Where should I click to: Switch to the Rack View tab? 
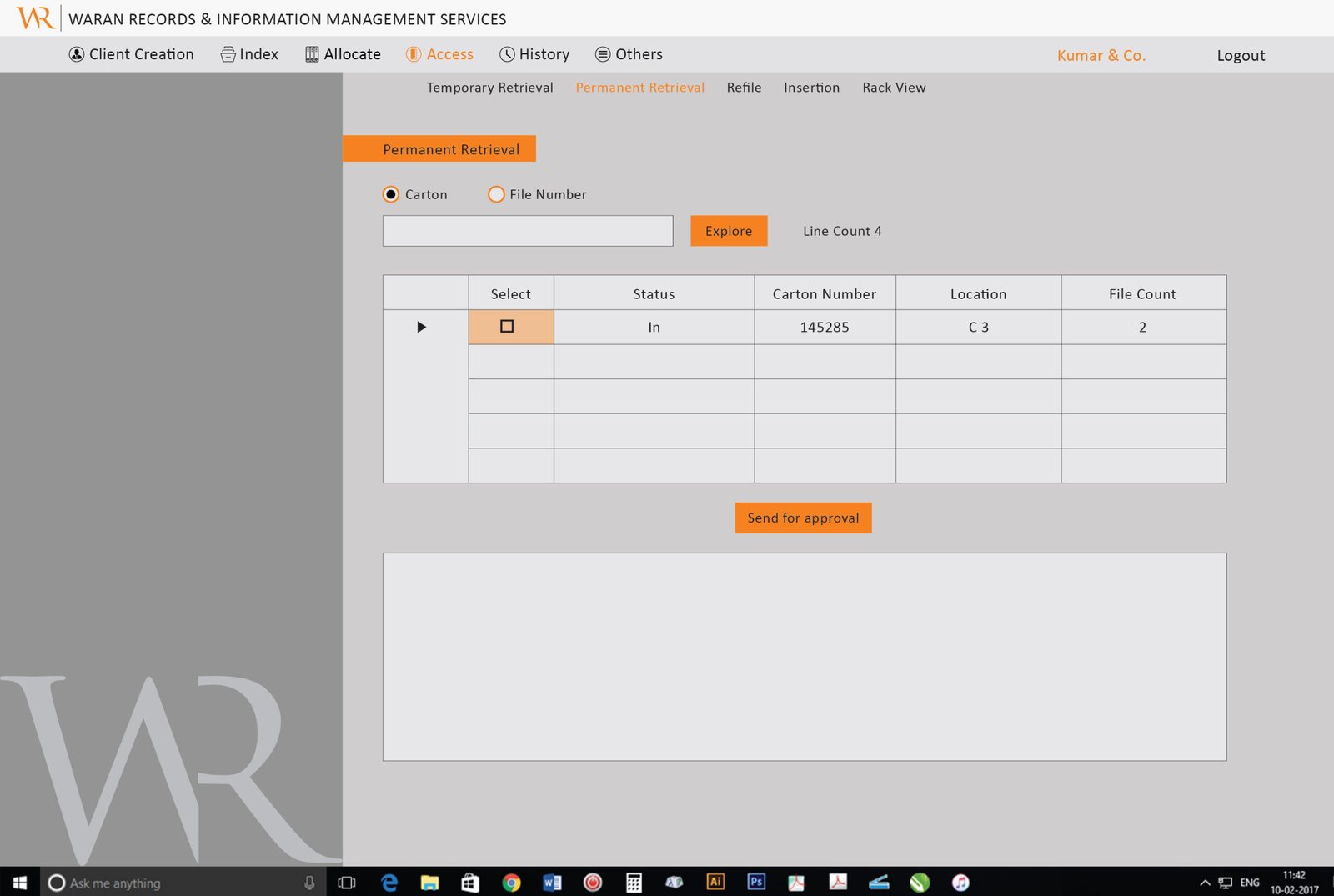click(x=894, y=88)
